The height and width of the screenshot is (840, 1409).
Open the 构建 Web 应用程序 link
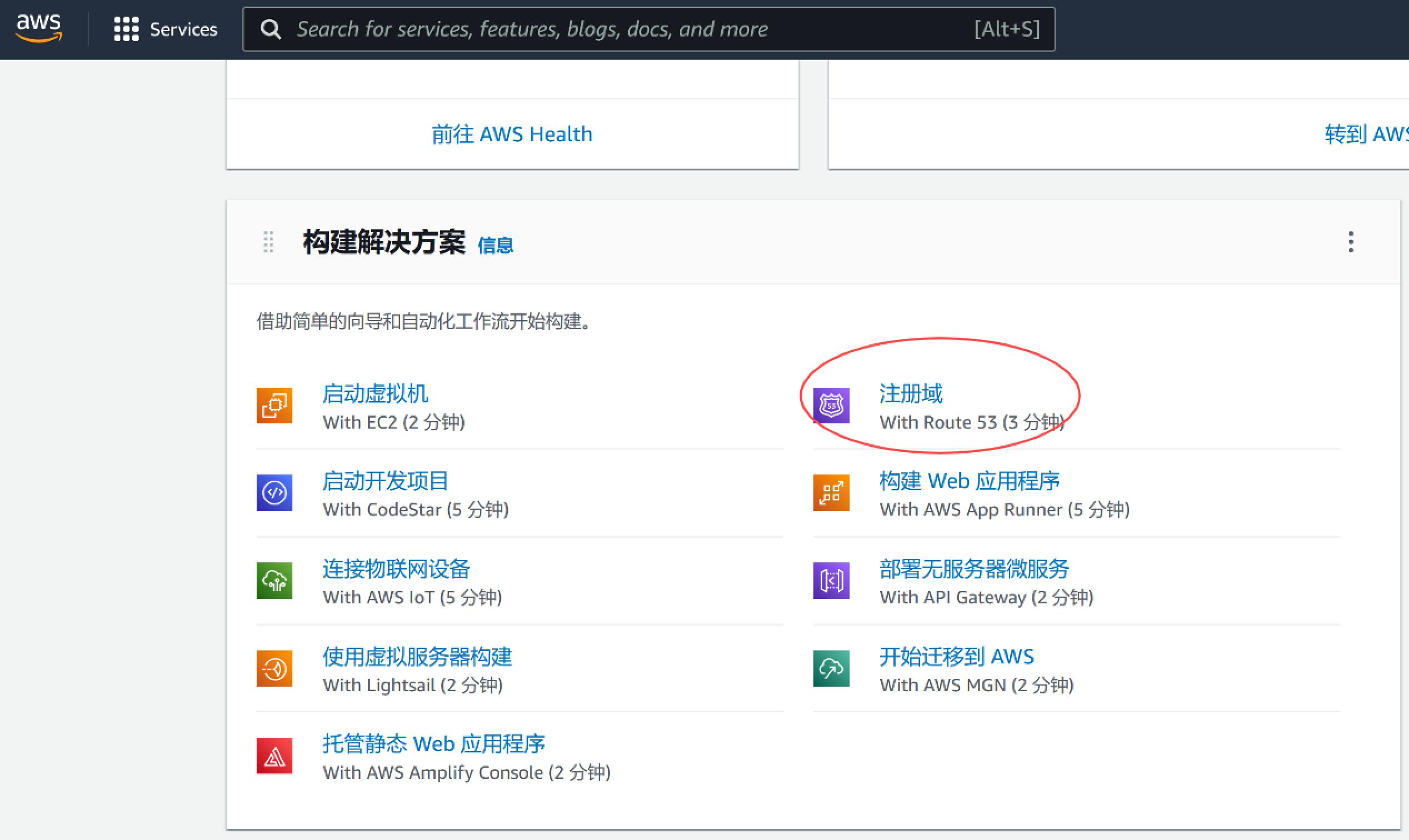pyautogui.click(x=970, y=481)
